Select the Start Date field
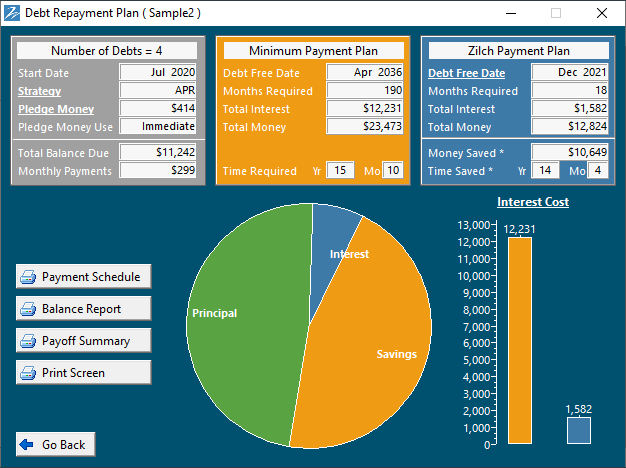This screenshot has width=626, height=468. (158, 73)
